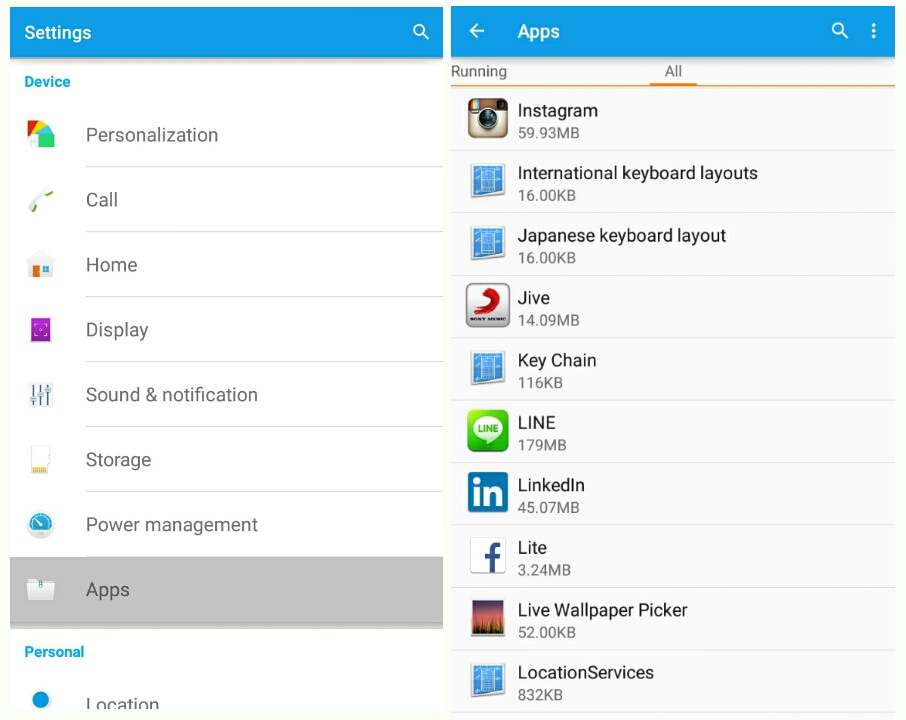Open Instagram app details
This screenshot has width=906, height=720.
click(673, 120)
